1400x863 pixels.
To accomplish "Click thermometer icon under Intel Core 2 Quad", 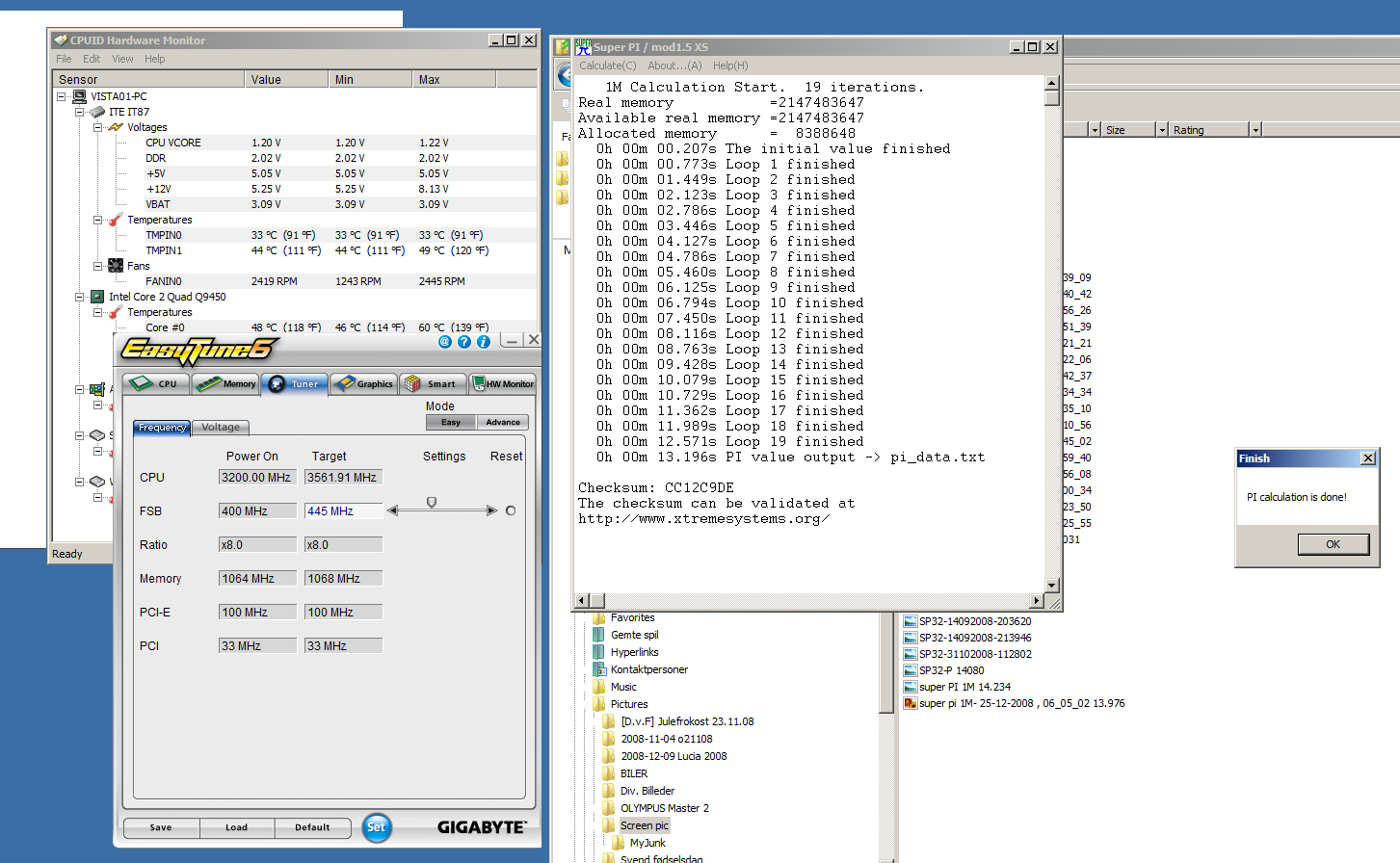I will point(116,312).
